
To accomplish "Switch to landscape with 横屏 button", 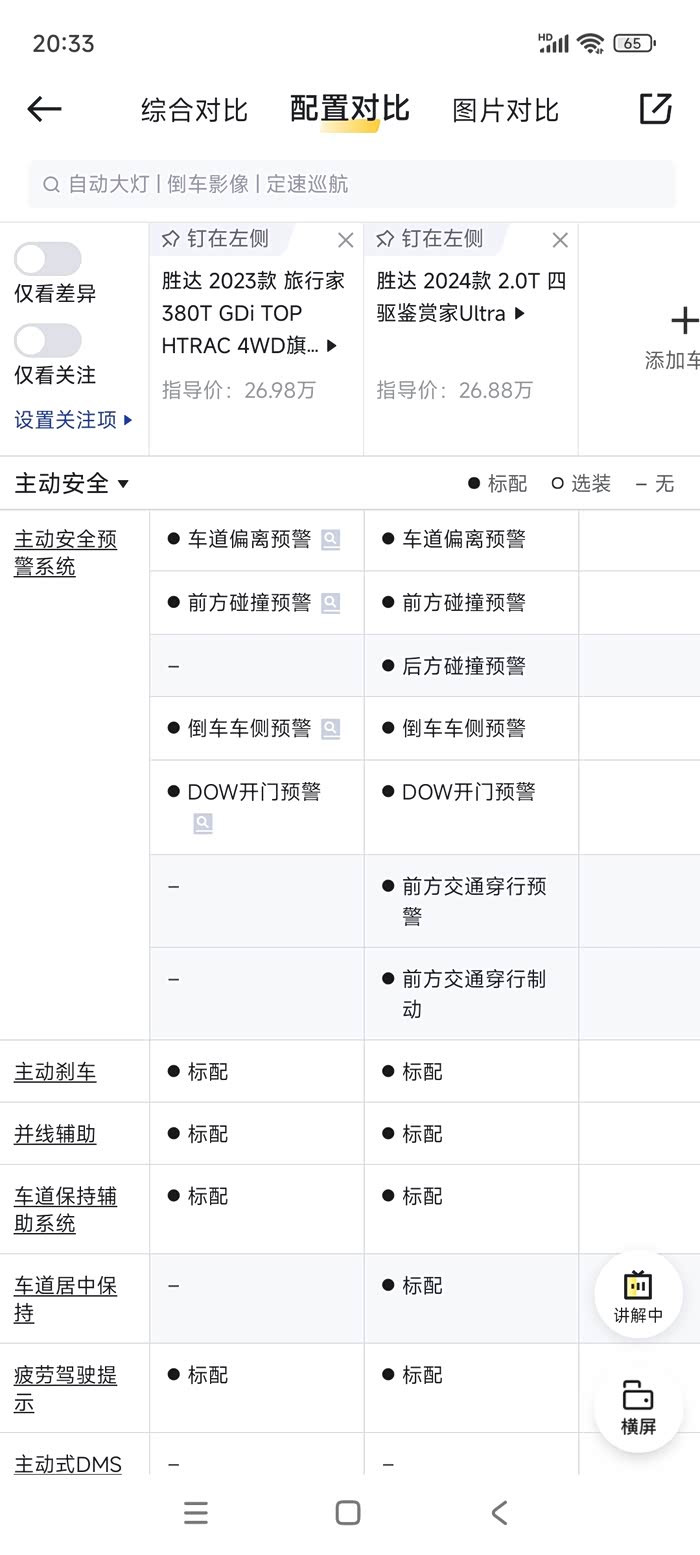I will (x=638, y=1406).
